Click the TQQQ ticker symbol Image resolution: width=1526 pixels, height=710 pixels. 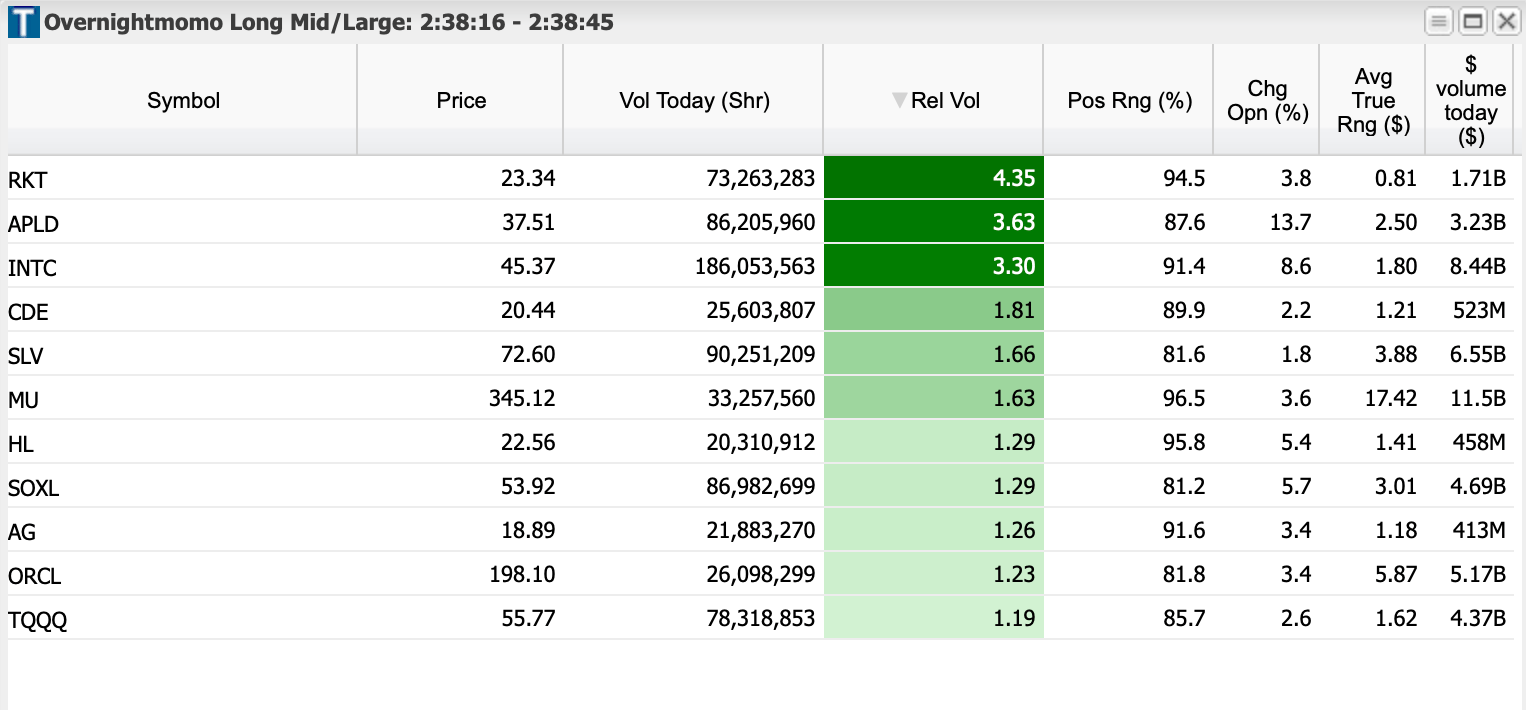[37, 621]
